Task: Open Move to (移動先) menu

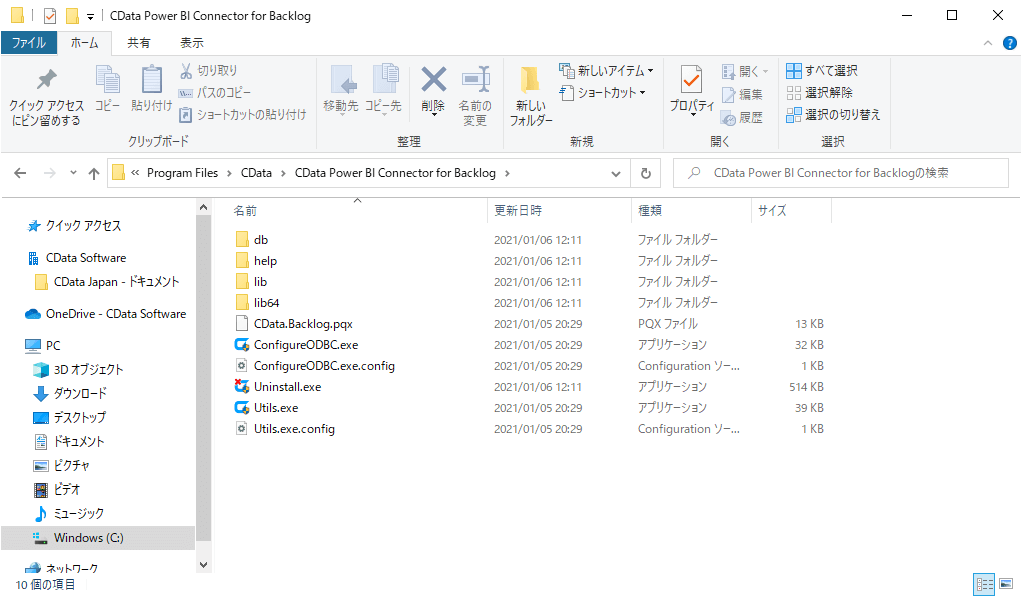Action: (x=341, y=90)
